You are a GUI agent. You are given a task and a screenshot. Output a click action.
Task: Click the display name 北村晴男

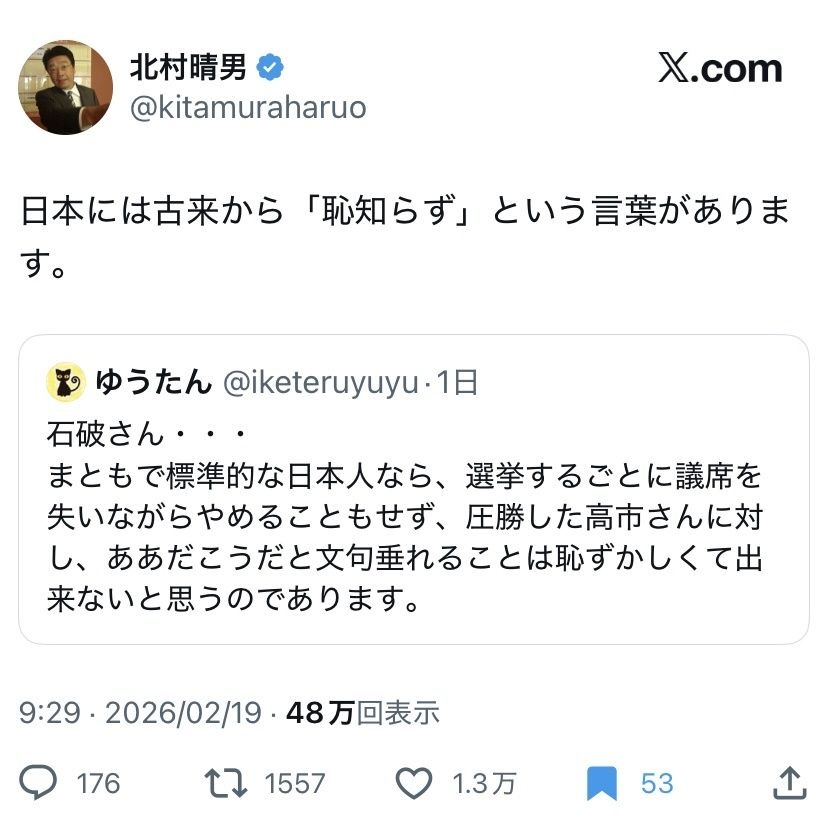click(x=188, y=67)
